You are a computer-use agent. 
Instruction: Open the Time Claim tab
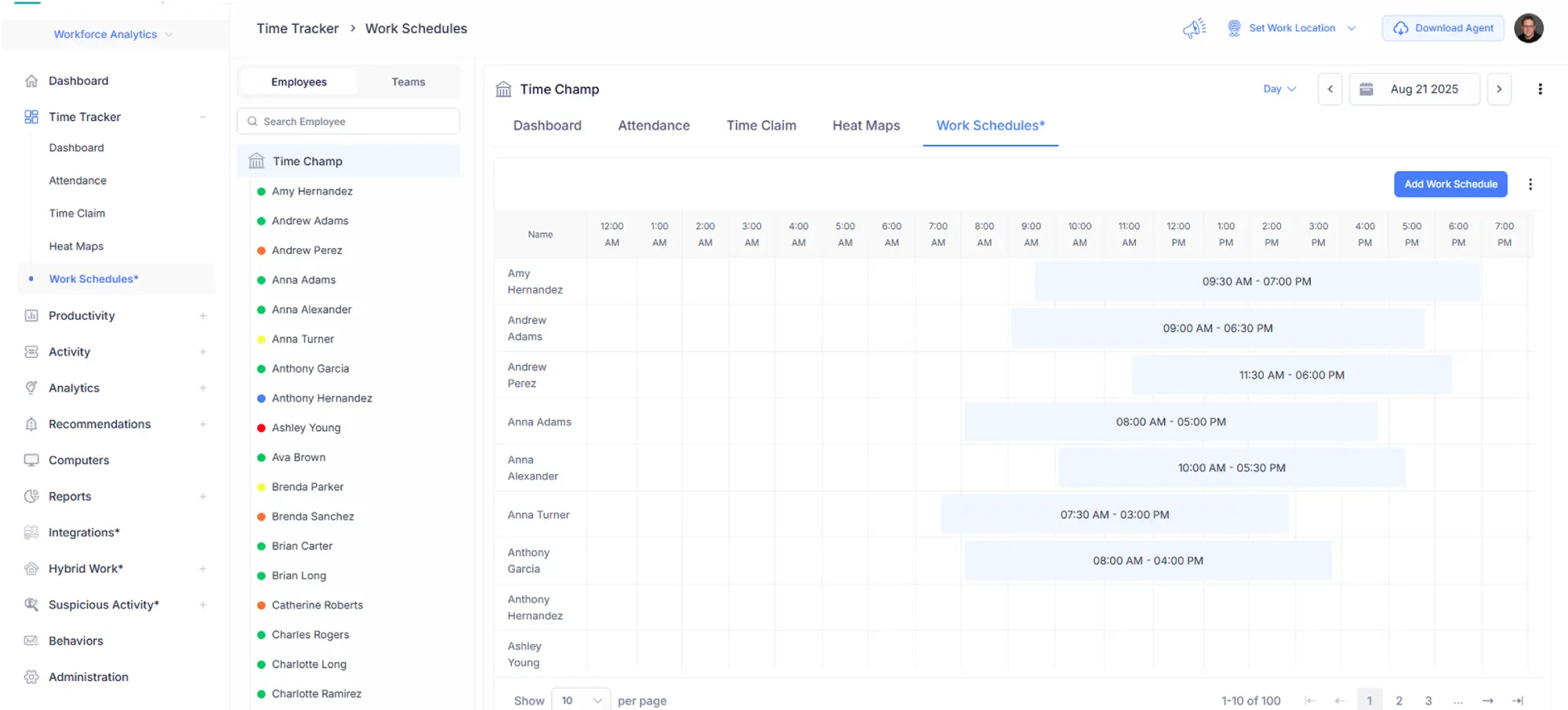(x=760, y=126)
